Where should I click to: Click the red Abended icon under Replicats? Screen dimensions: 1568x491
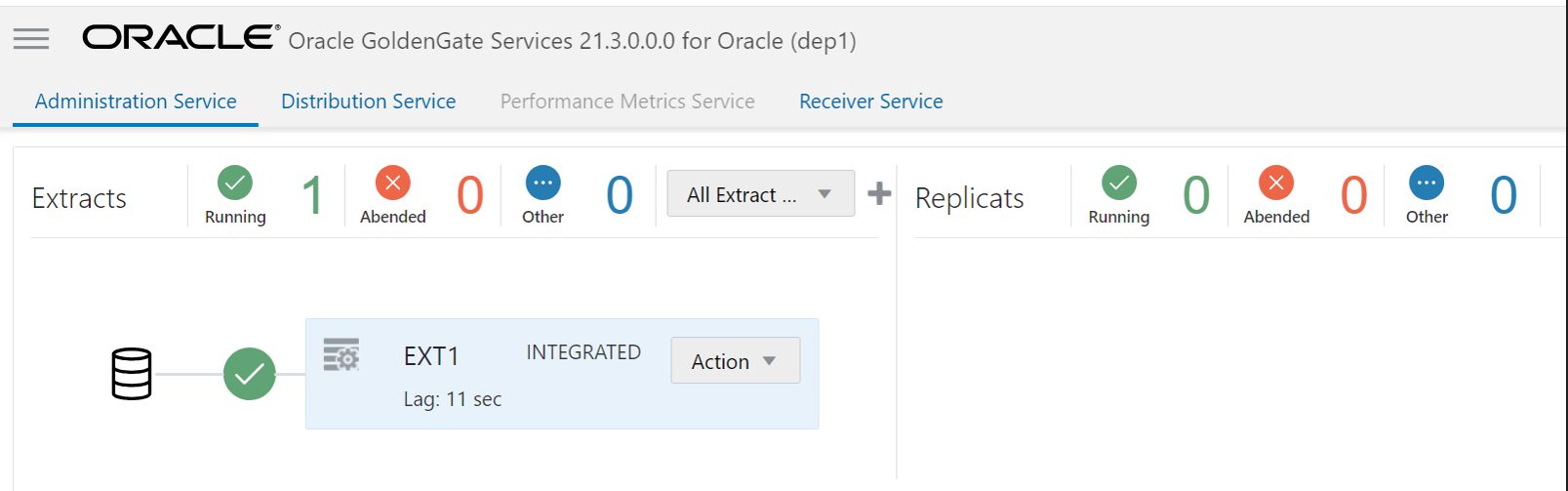point(1275,183)
